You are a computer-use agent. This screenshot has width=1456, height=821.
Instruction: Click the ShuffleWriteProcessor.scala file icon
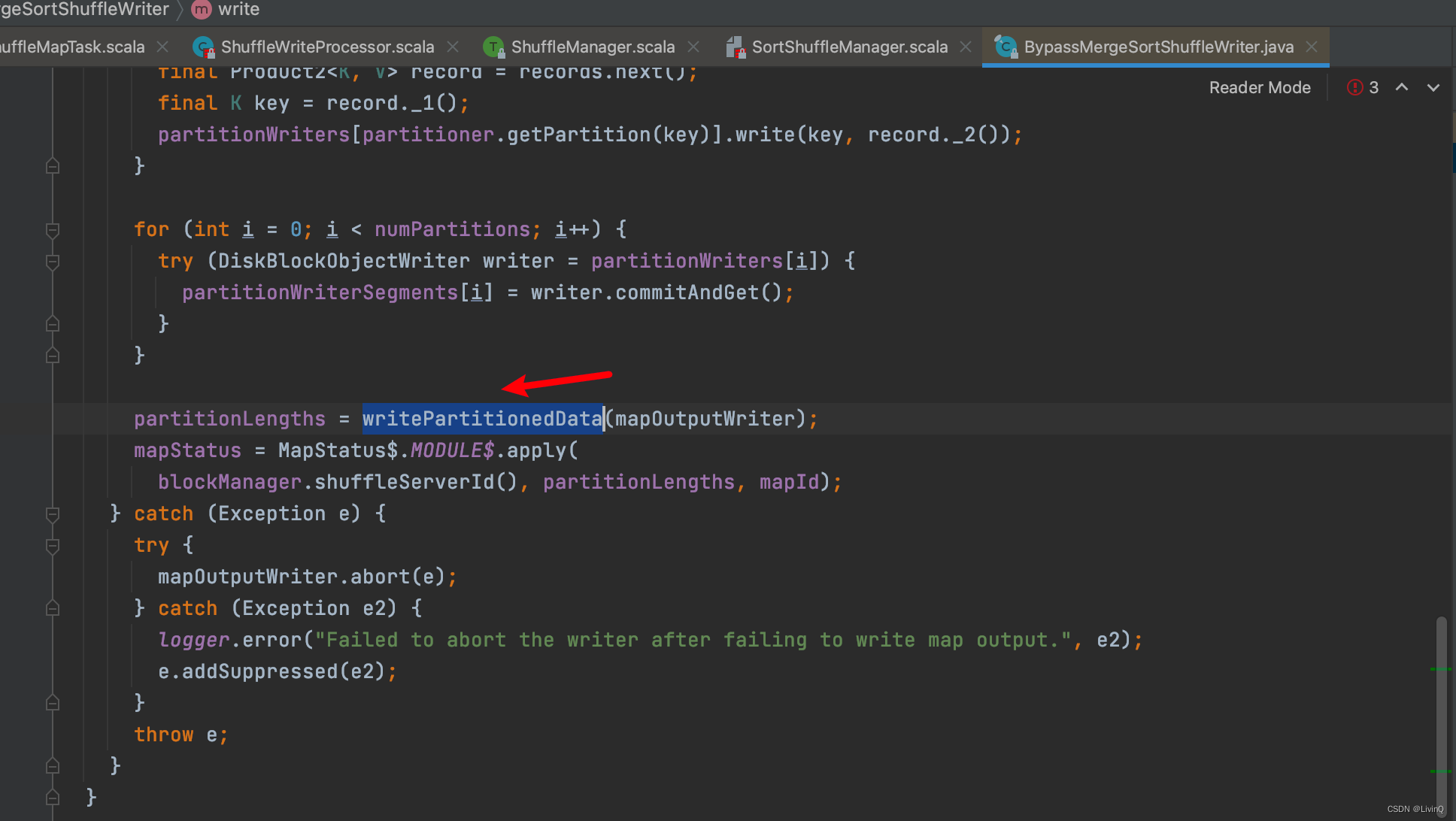pos(202,47)
